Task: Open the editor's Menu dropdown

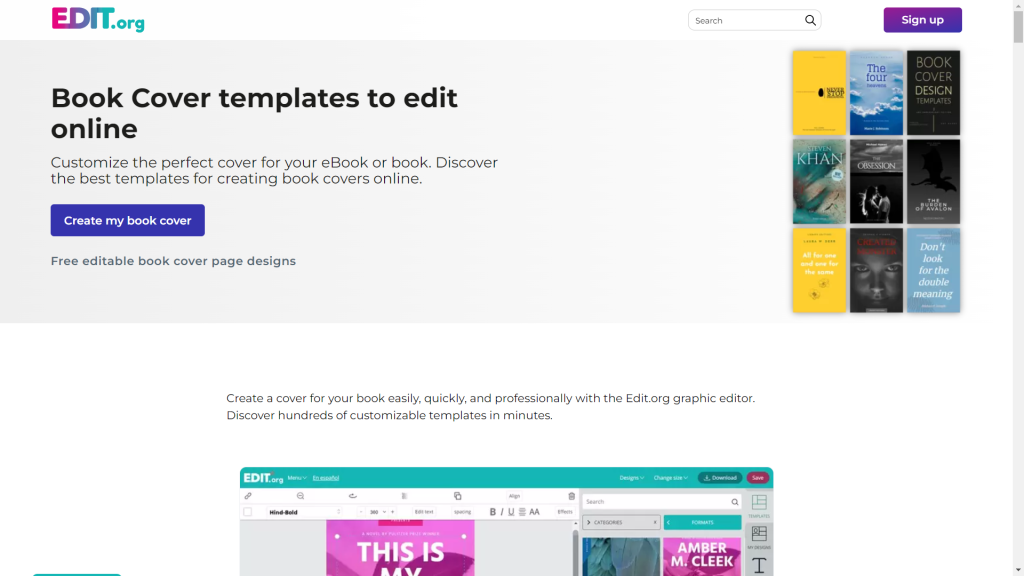Action: (x=297, y=478)
